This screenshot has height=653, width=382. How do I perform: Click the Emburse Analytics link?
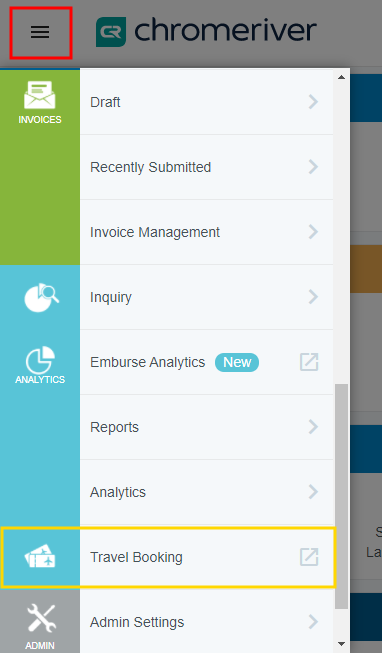coord(147,362)
